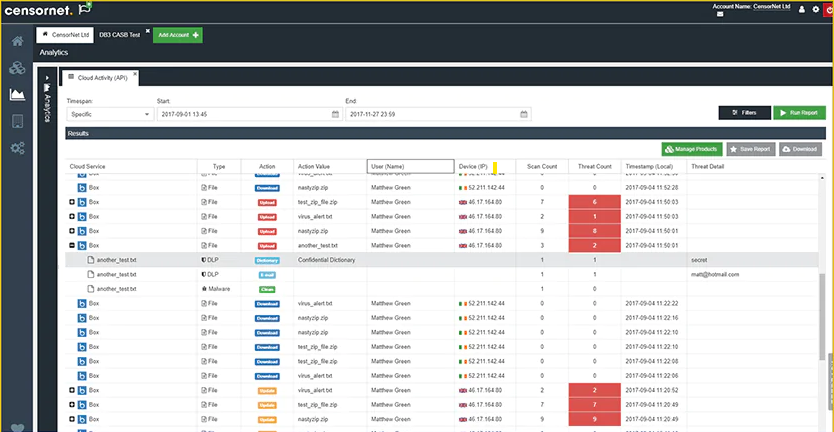Select the Cloud Activity (API) tab
This screenshot has height=432, width=834.
99,78
